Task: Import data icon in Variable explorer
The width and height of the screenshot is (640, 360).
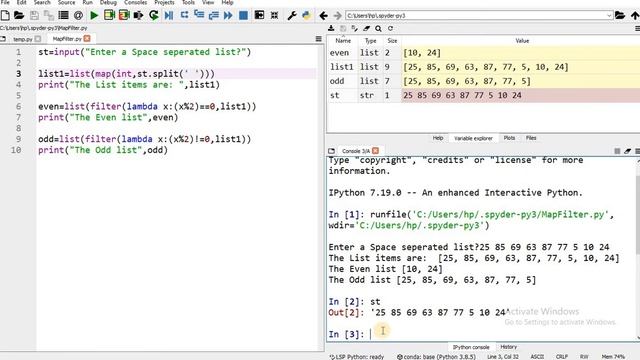Action: pos(331,28)
